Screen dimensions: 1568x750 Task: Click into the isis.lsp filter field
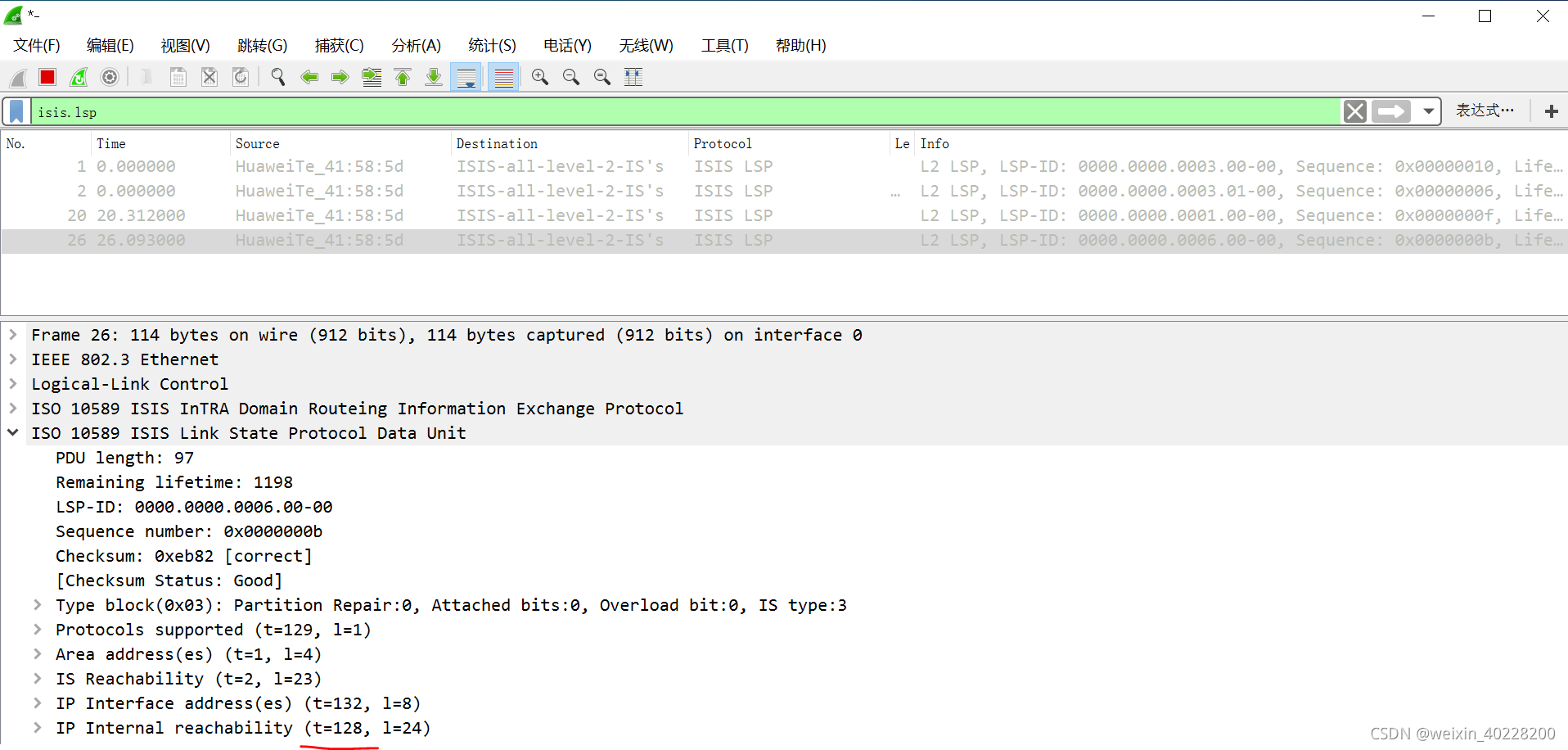click(686, 111)
